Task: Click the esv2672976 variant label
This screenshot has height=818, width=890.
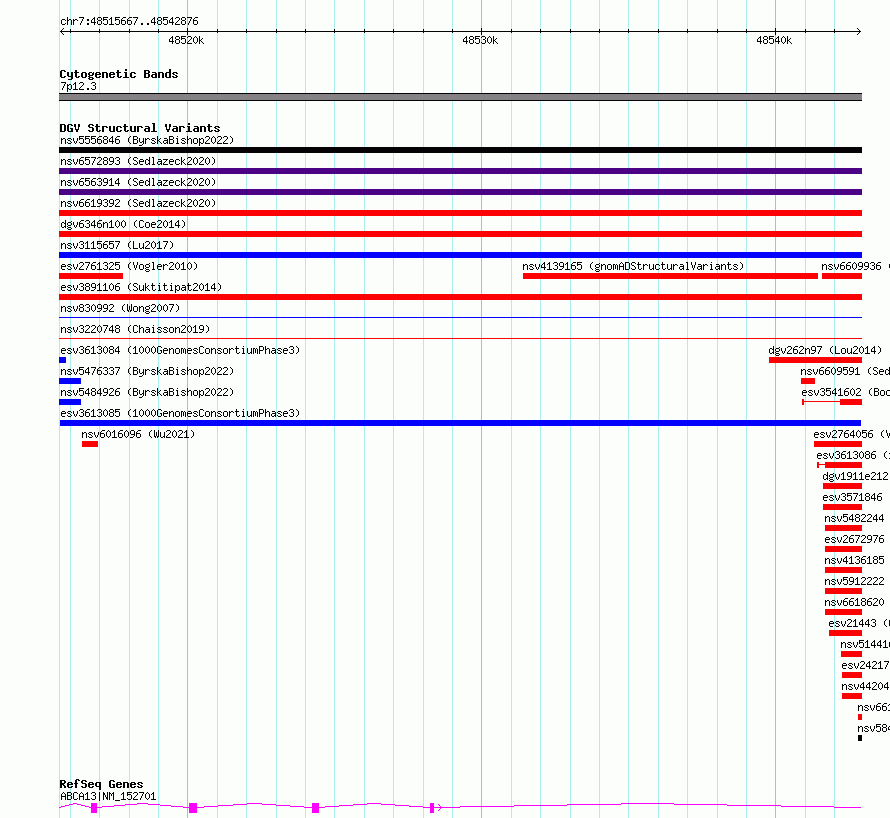Action: tap(854, 539)
